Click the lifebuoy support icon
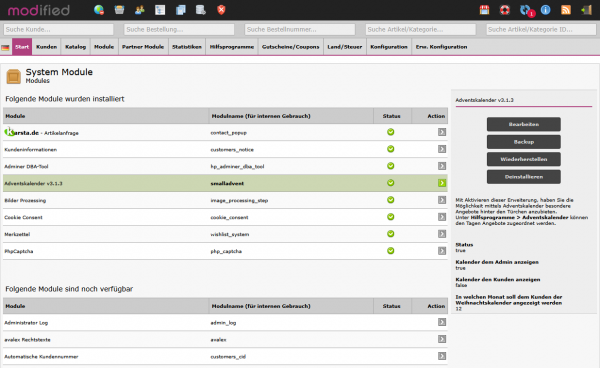This screenshot has height=368, width=600. [x=505, y=10]
